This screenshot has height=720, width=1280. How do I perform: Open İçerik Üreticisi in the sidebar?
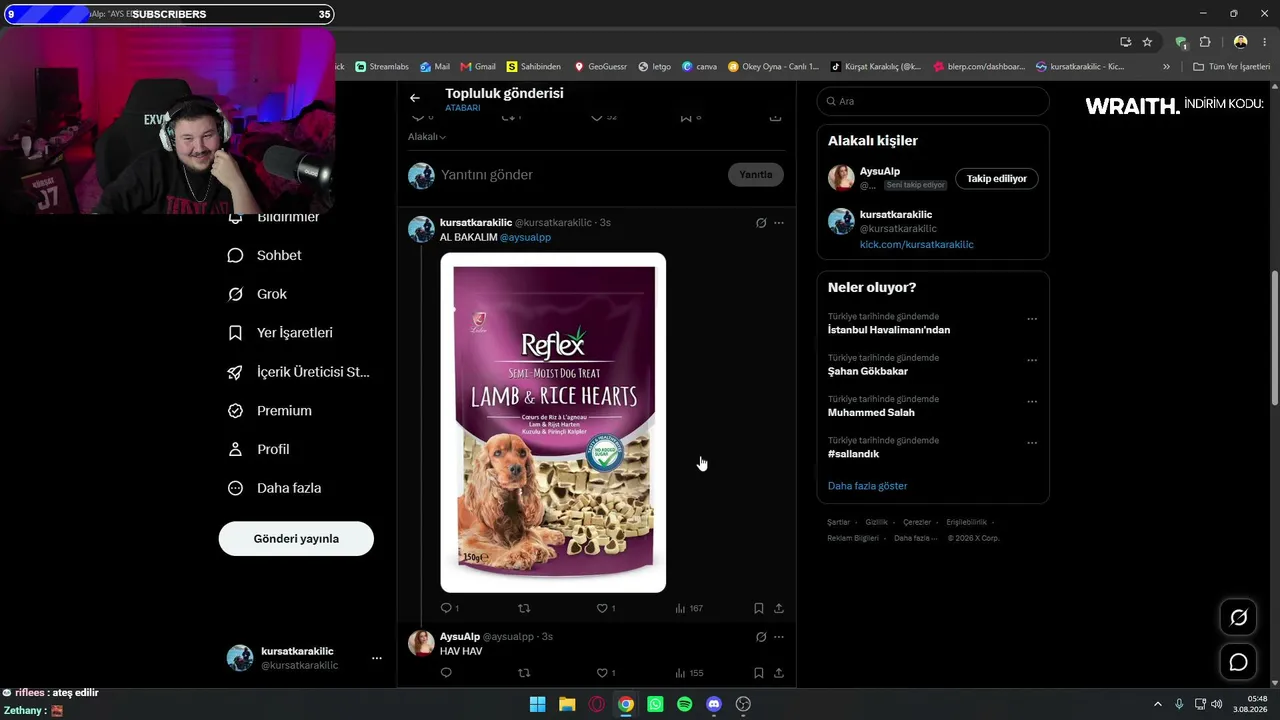(299, 372)
